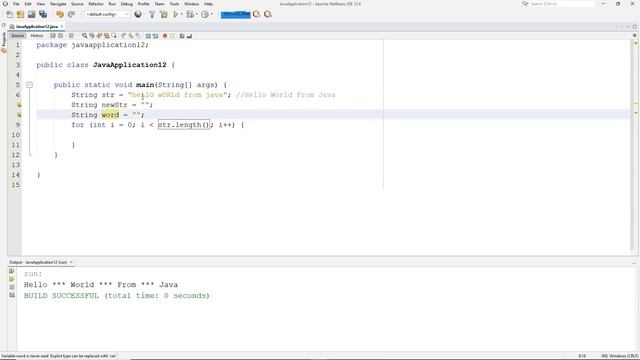
Task: Click the New File toolbar icon
Action: pos(9,14)
